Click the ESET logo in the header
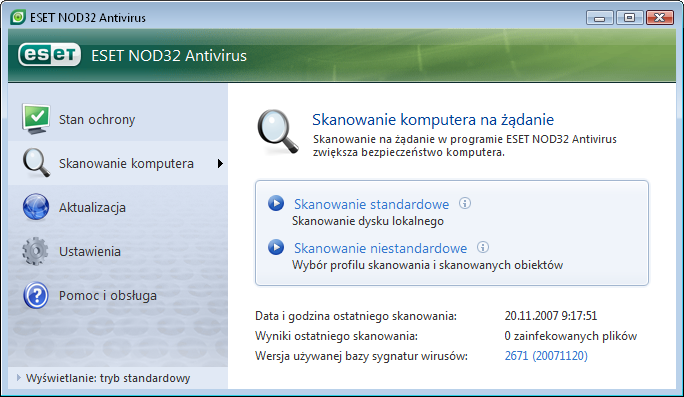Viewport: 684px width, 397px height. [49, 55]
